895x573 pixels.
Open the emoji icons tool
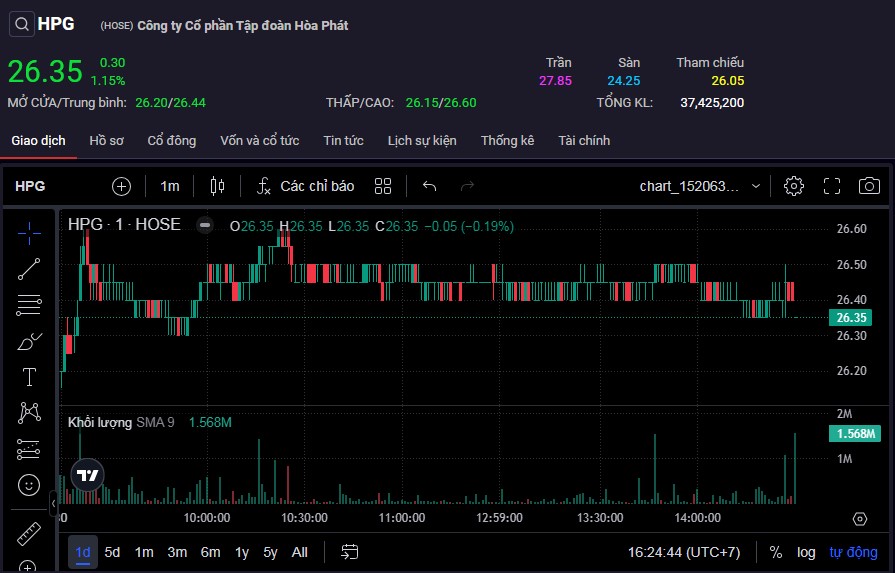pyautogui.click(x=29, y=485)
